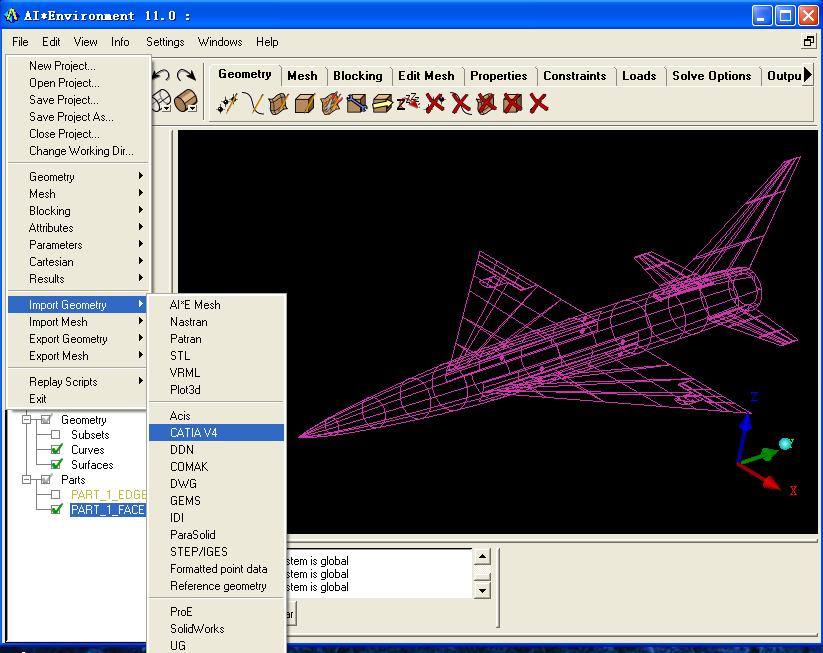Select the Delete Surface tool
Screen dimensions: 823x653
coord(487,103)
